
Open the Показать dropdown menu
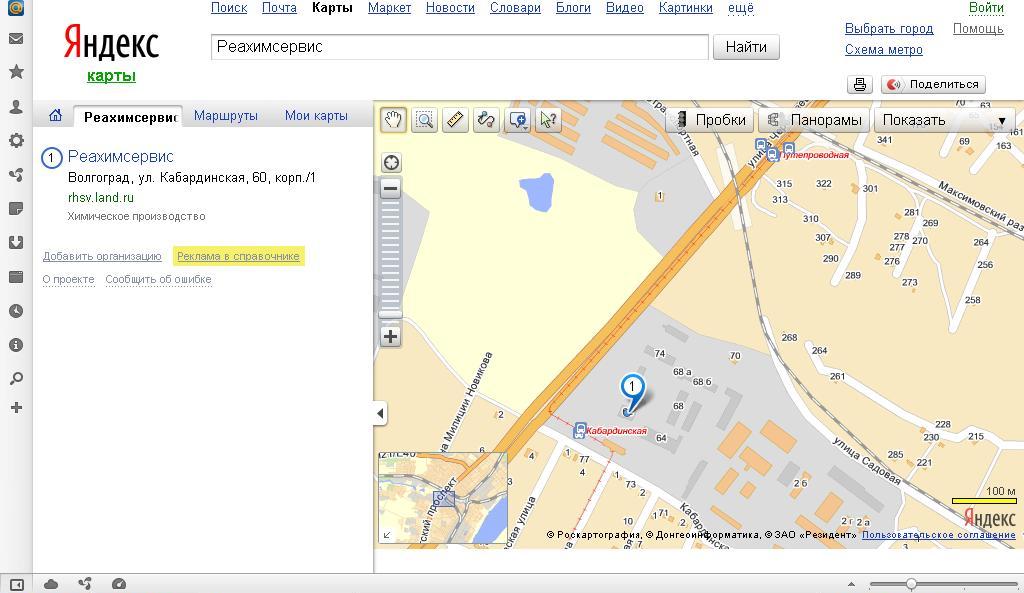[944, 120]
